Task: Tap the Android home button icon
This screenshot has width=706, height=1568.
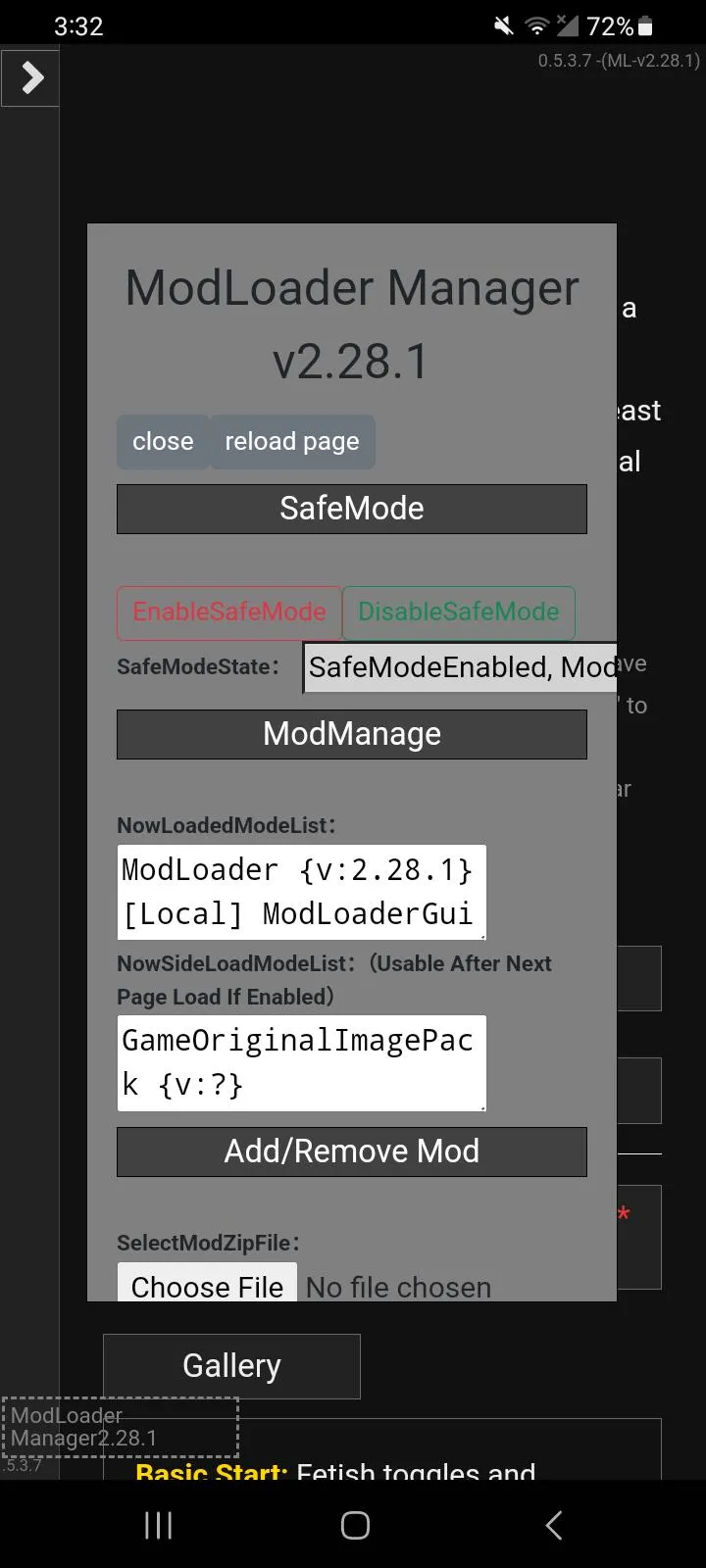Action: point(355,1525)
